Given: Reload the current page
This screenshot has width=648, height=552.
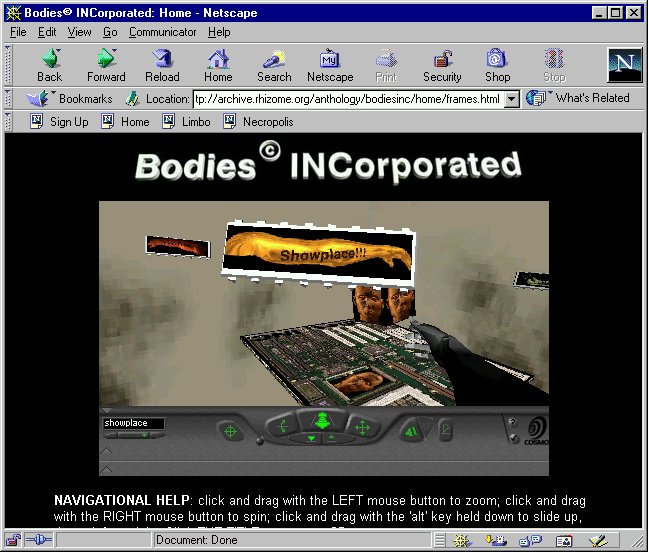Looking at the screenshot, I should [162, 65].
